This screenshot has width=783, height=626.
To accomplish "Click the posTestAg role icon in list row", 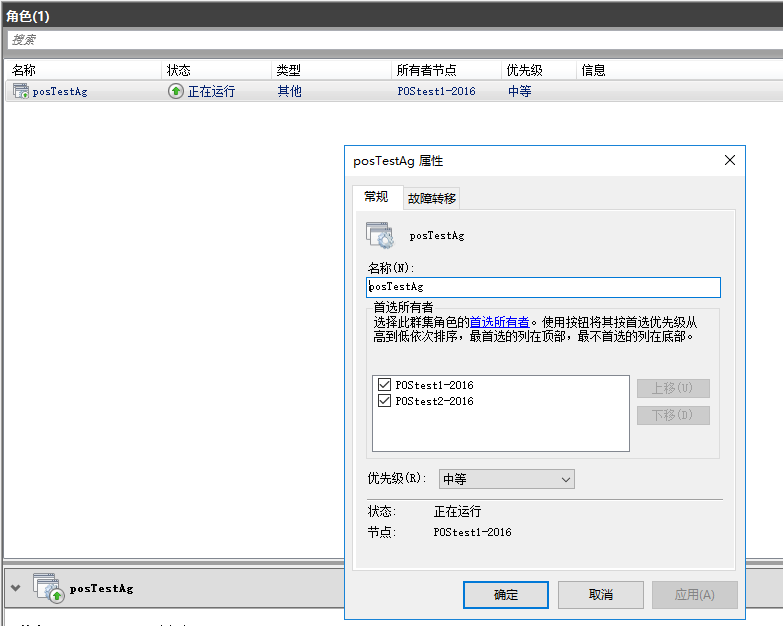I will pos(20,91).
